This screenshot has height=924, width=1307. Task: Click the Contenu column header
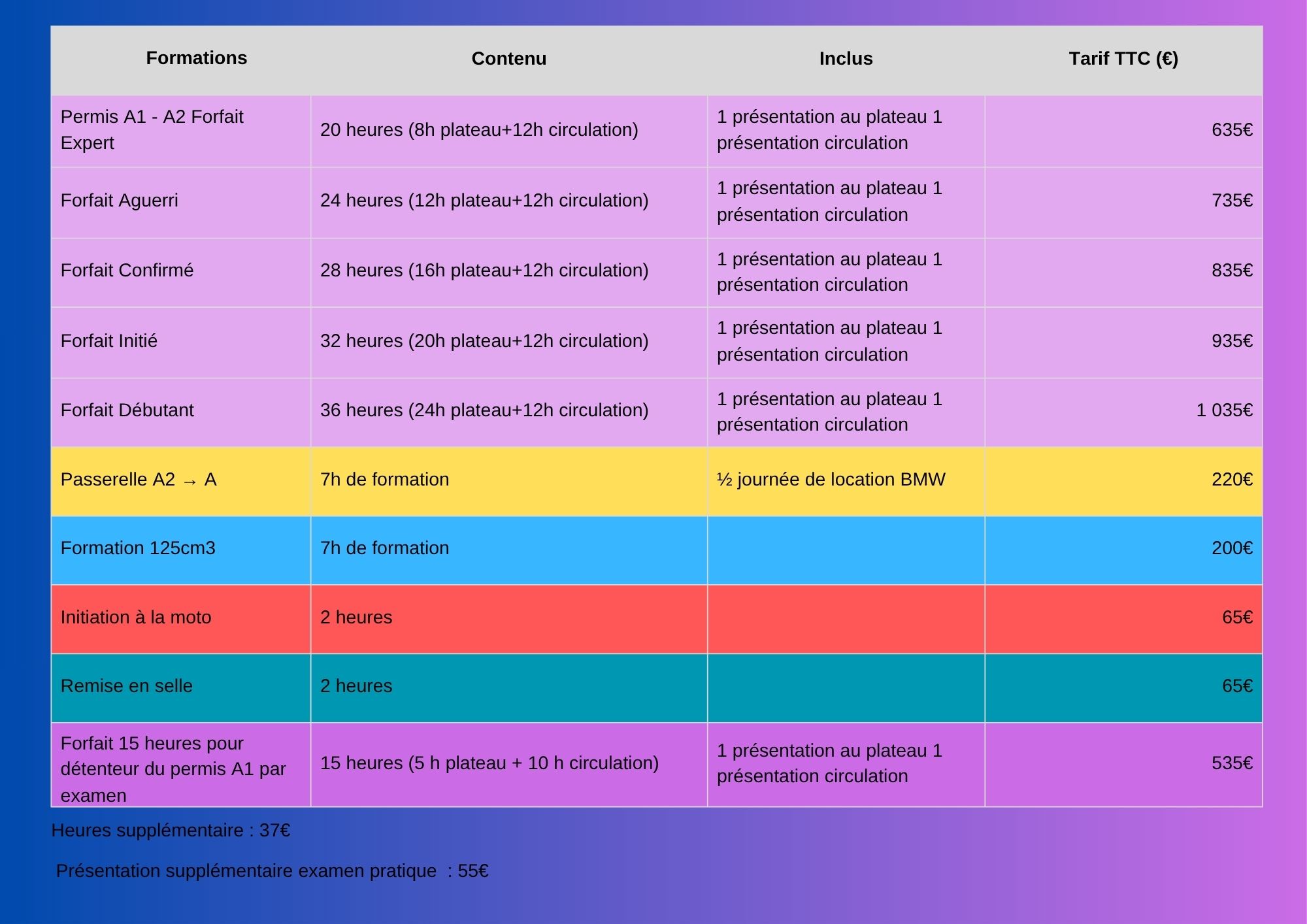pos(508,59)
